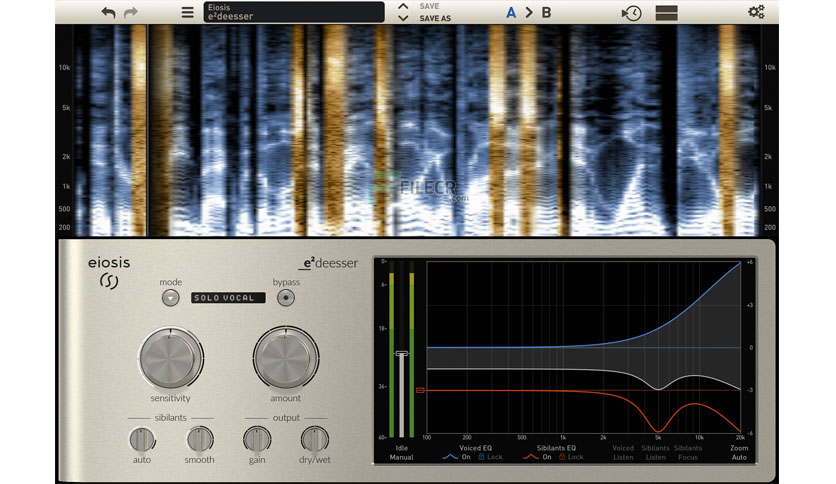Toggle the bypass button
The width and height of the screenshot is (836, 484).
[286, 297]
